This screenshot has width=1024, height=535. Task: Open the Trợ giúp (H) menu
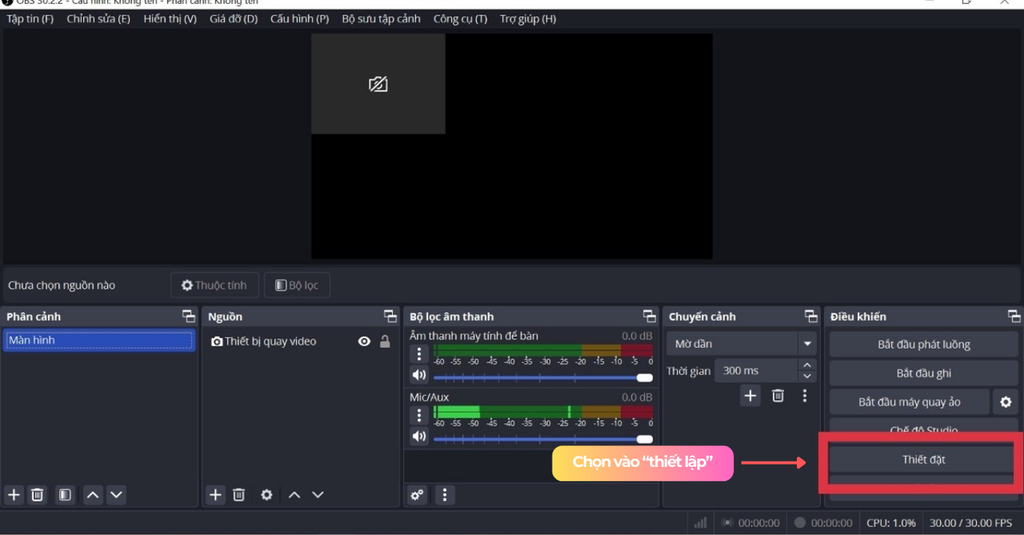pos(528,19)
